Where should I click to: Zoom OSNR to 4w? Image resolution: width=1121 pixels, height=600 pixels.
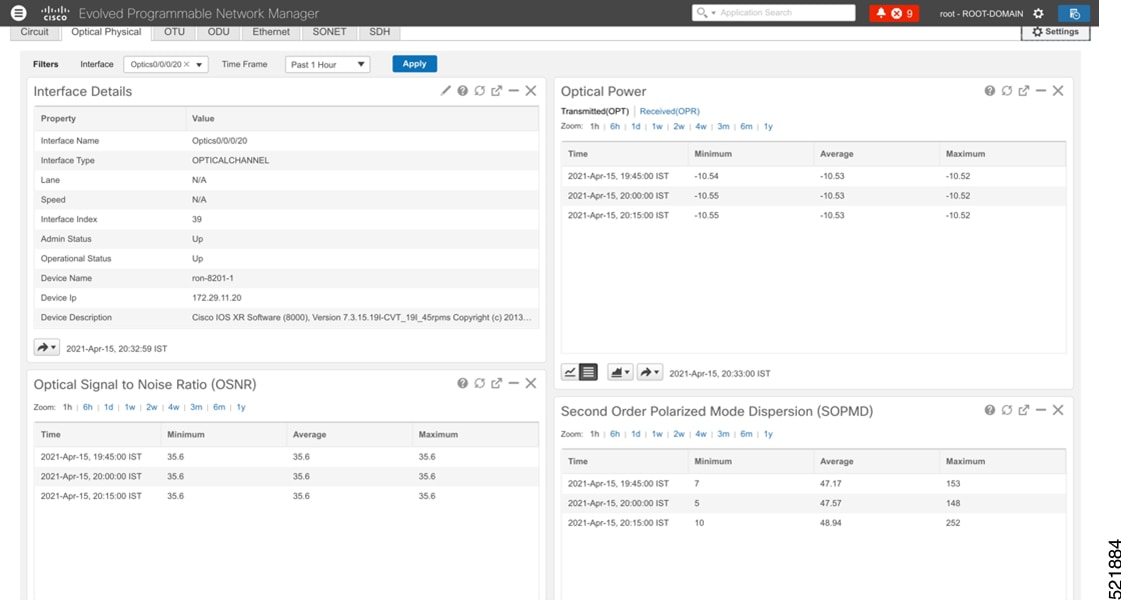[174, 407]
